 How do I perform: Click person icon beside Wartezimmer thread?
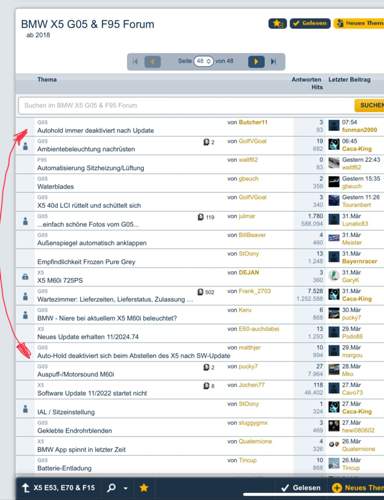[25, 296]
